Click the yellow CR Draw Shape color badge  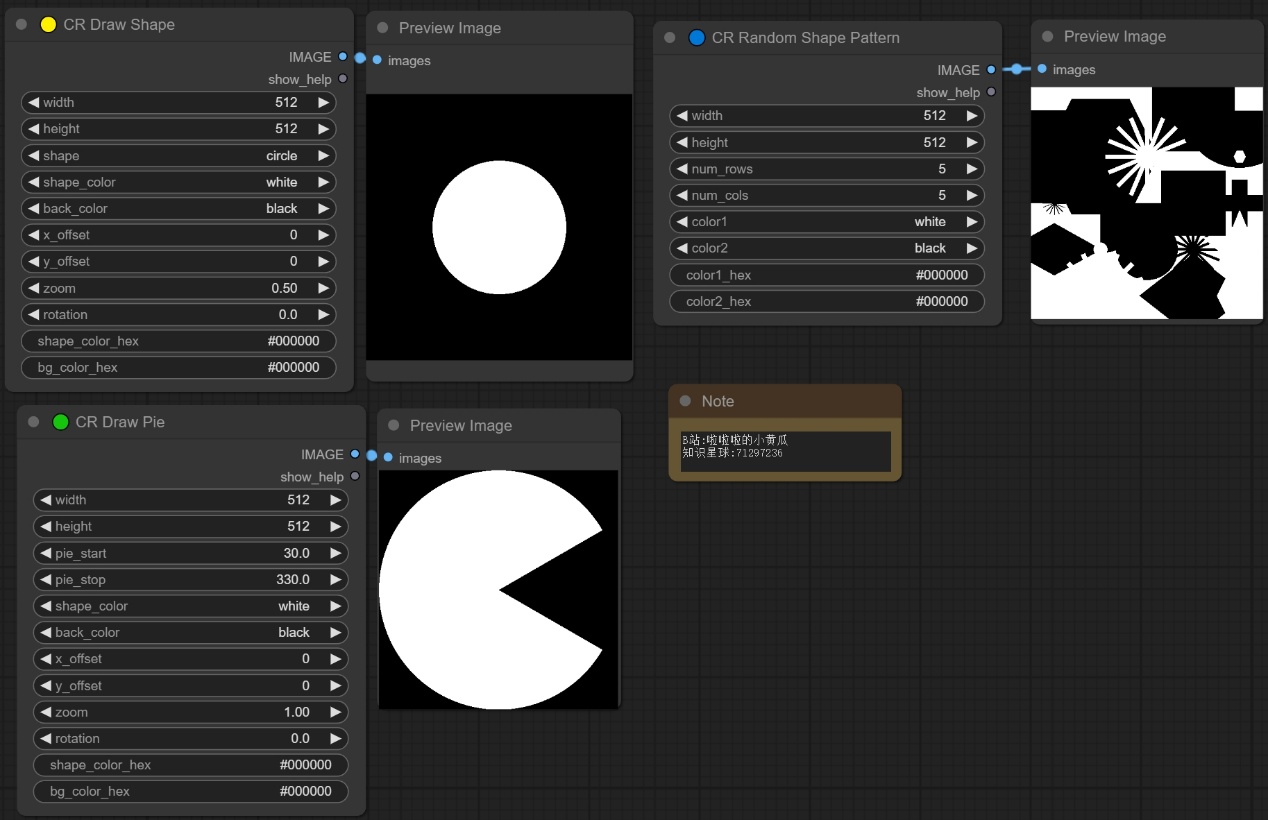(48, 25)
